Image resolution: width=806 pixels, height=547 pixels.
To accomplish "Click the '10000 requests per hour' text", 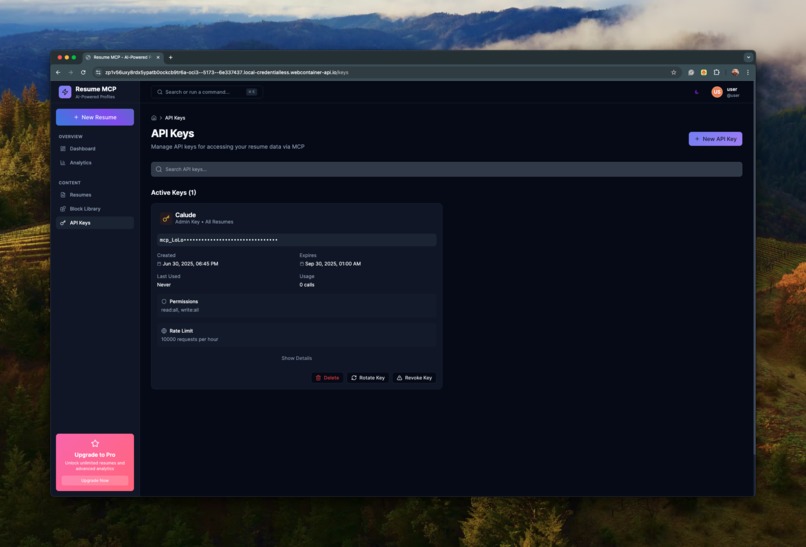I will [190, 339].
